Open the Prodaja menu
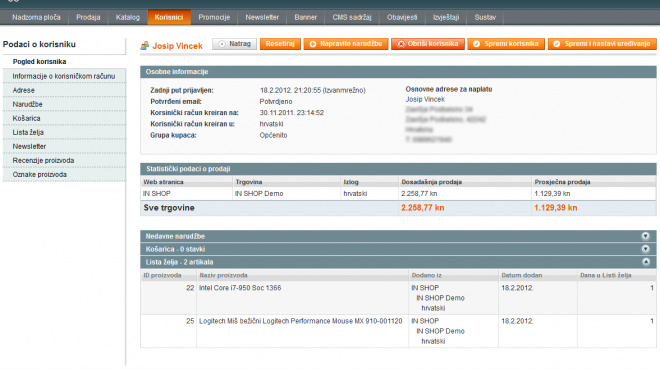 coord(88,17)
